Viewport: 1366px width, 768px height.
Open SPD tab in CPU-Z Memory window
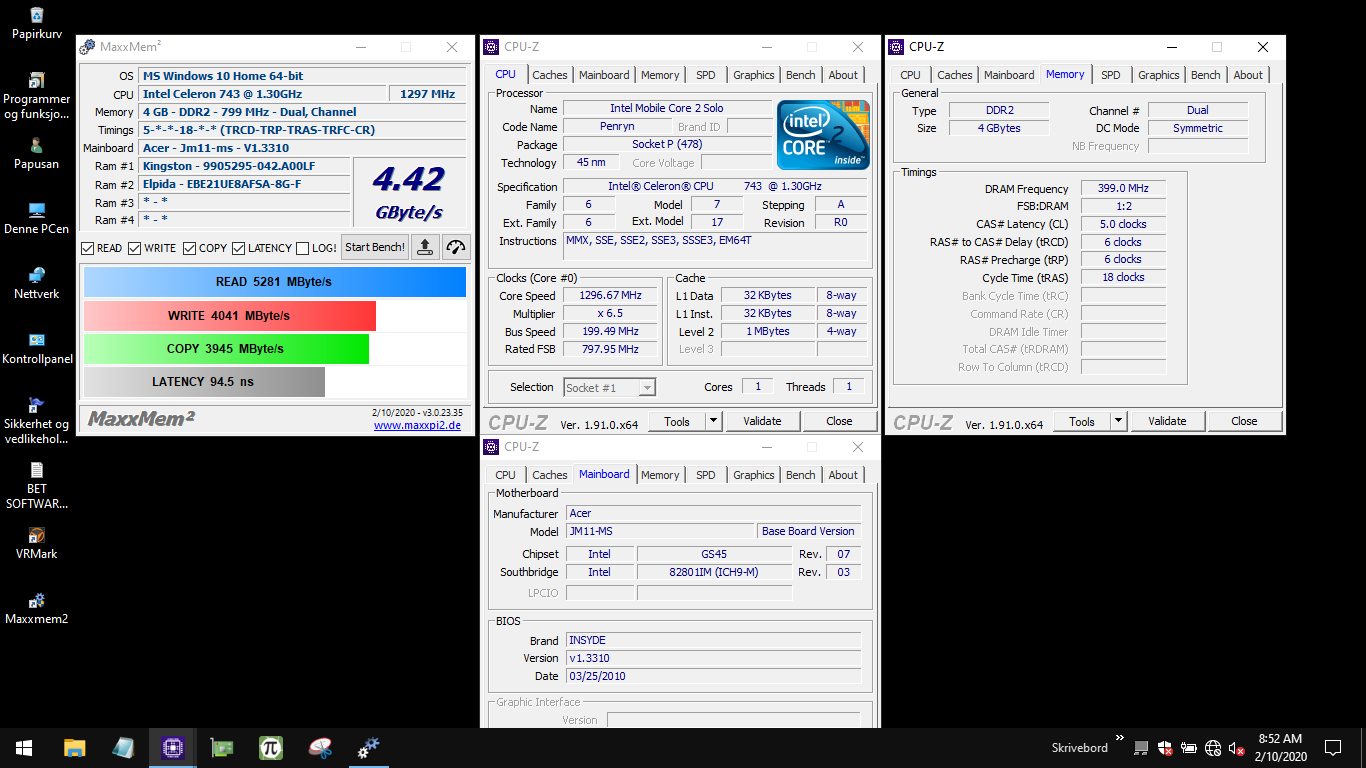[x=1111, y=75]
